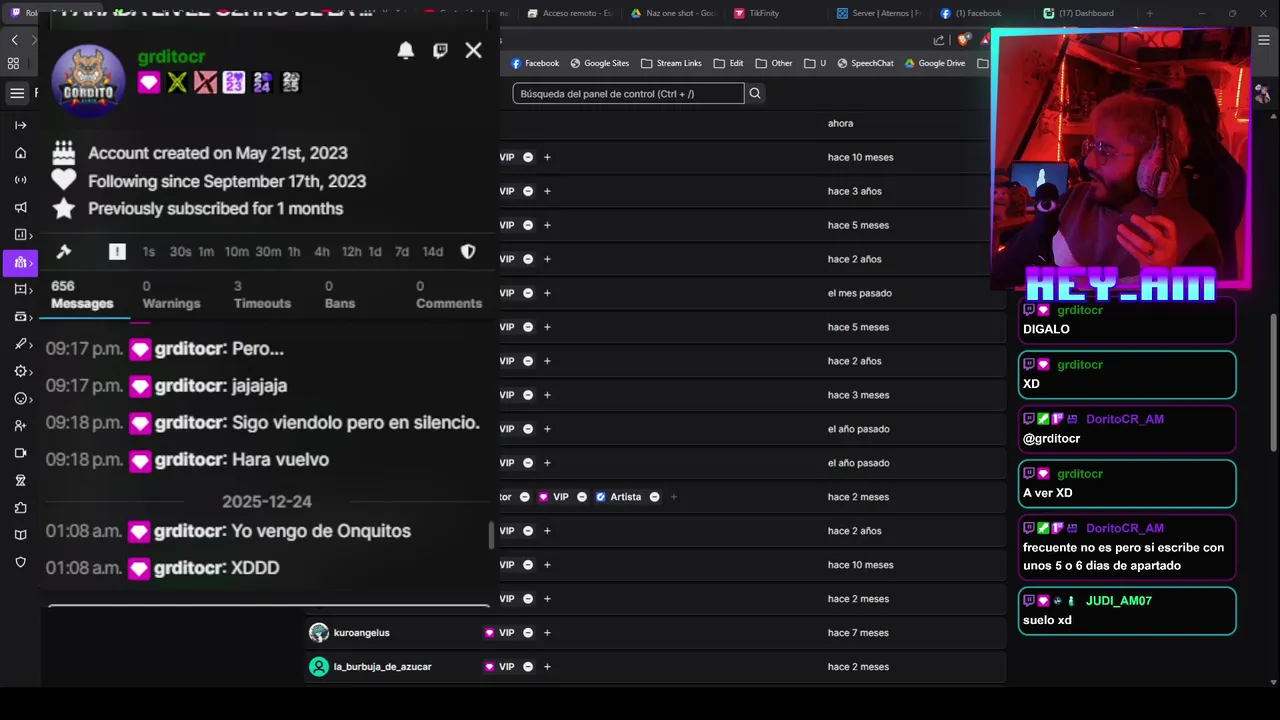Viewport: 1280px width, 720px height.
Task: Open the Home icon in the sidebar
Action: click(20, 153)
